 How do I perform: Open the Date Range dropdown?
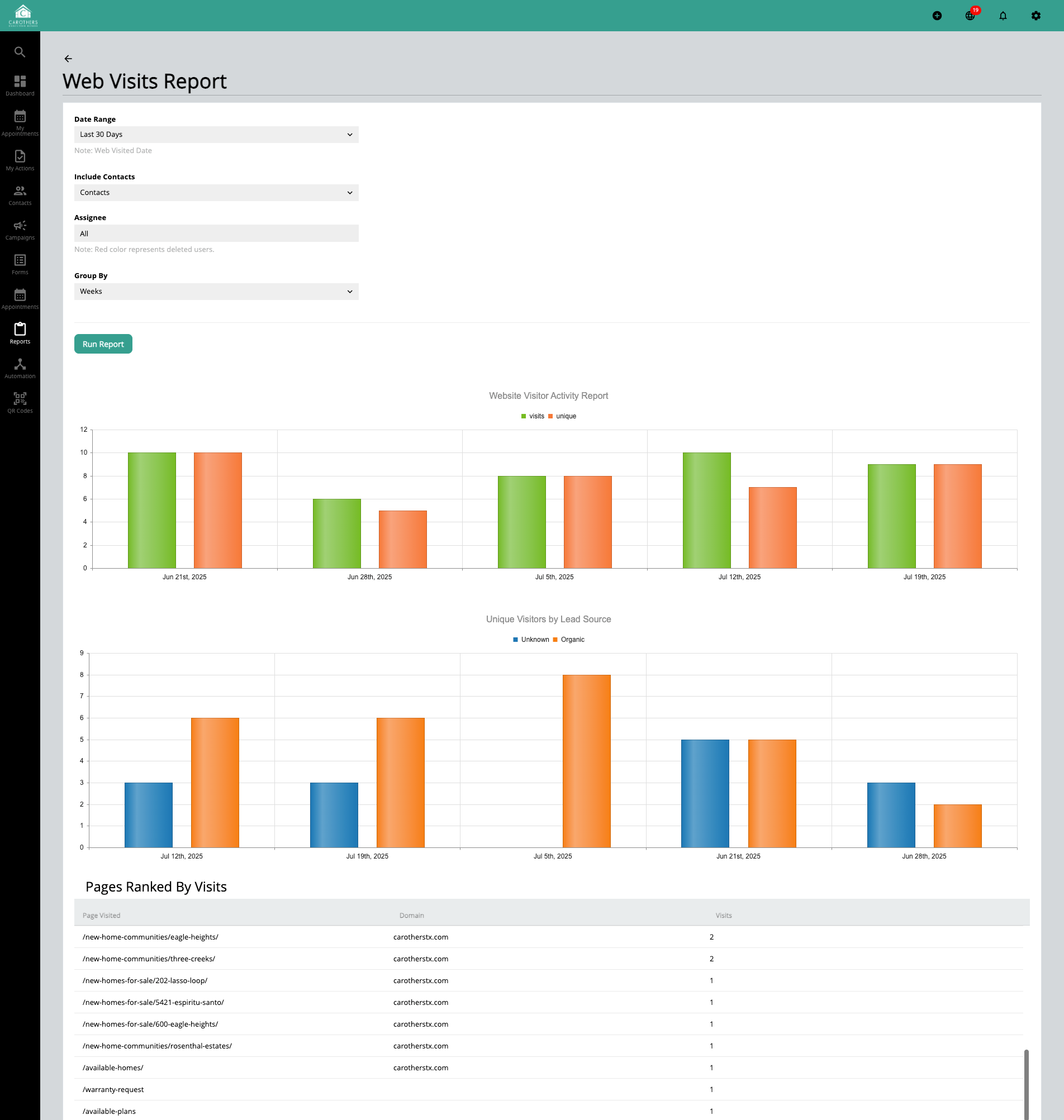pos(216,134)
